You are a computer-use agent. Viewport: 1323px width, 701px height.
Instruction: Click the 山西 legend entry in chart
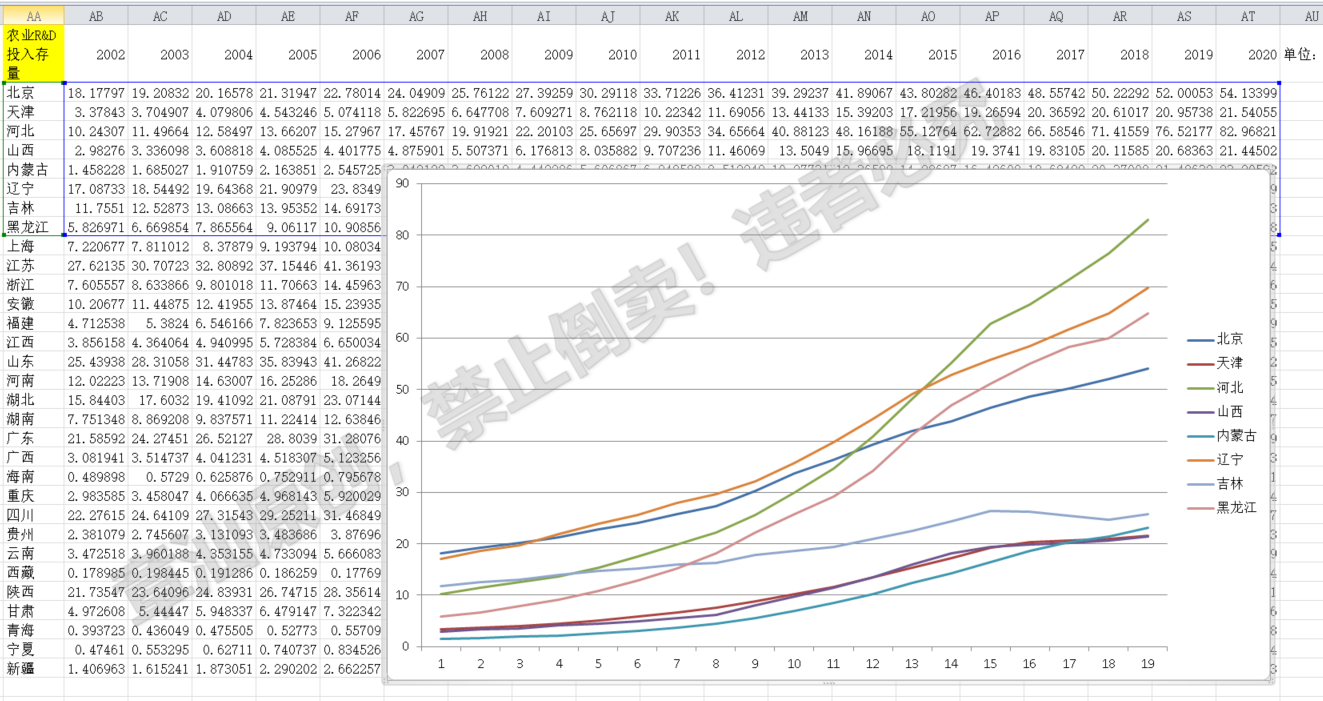tap(1215, 412)
